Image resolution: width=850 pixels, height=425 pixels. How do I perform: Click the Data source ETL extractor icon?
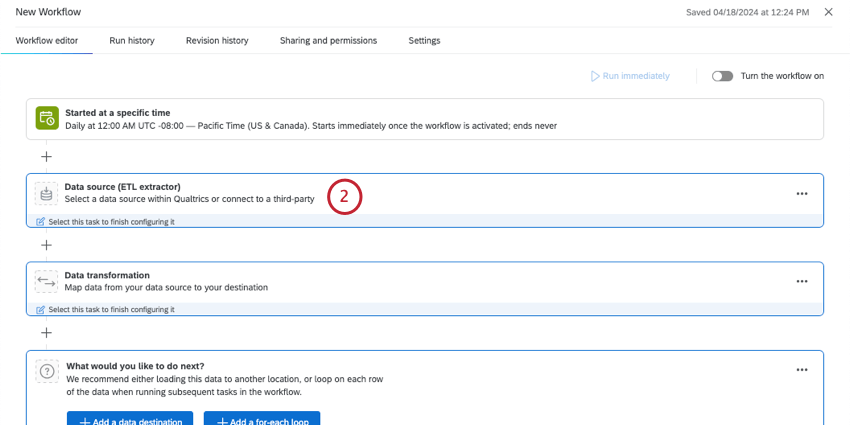pos(47,194)
